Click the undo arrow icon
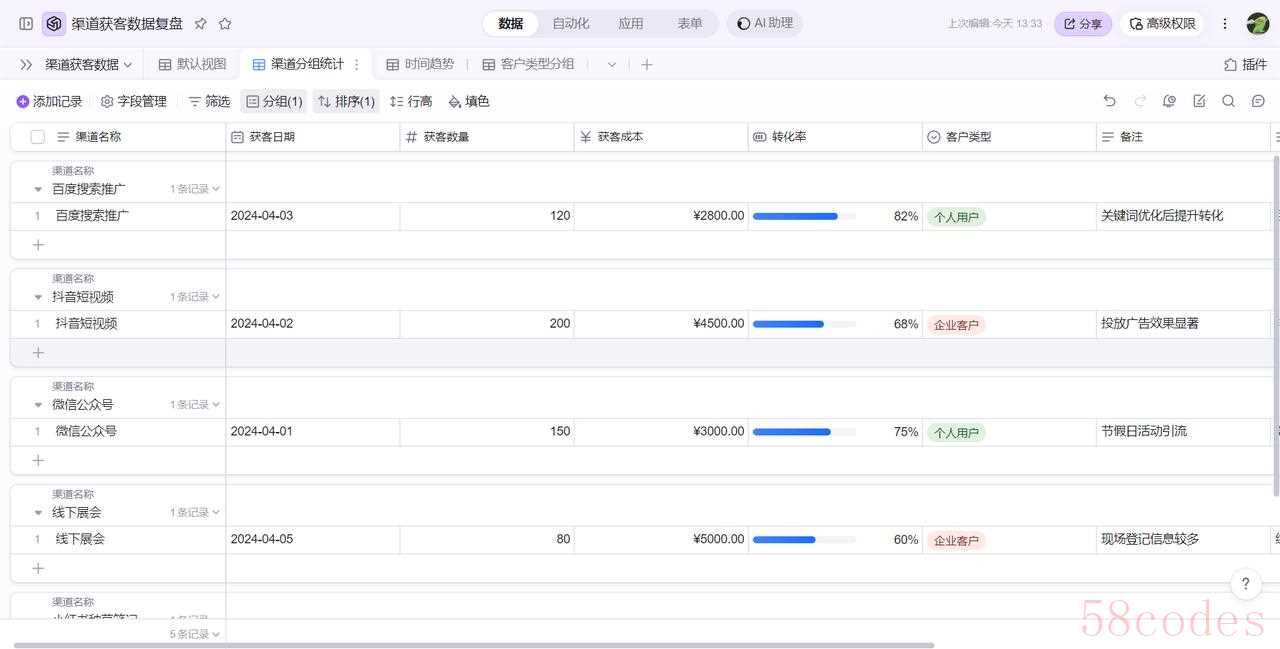The width and height of the screenshot is (1280, 649). 1109,101
